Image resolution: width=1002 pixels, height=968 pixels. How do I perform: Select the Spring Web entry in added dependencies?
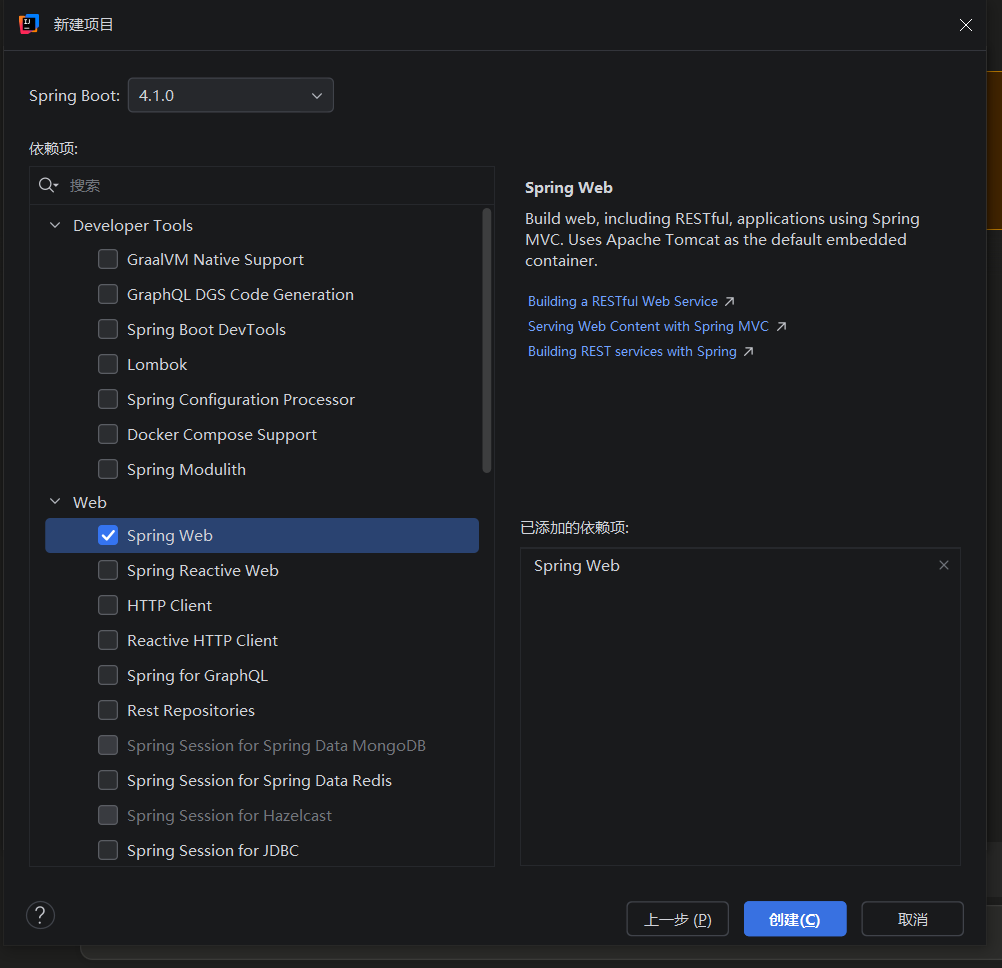576,565
